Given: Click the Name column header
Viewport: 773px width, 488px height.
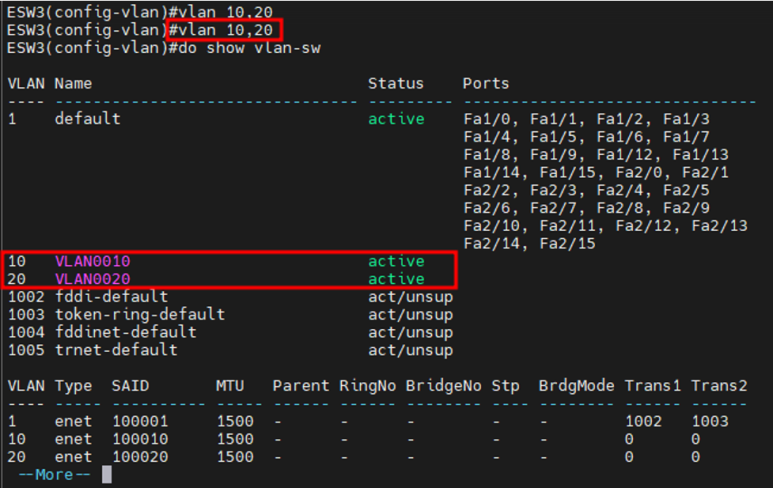Looking at the screenshot, I should [x=73, y=83].
